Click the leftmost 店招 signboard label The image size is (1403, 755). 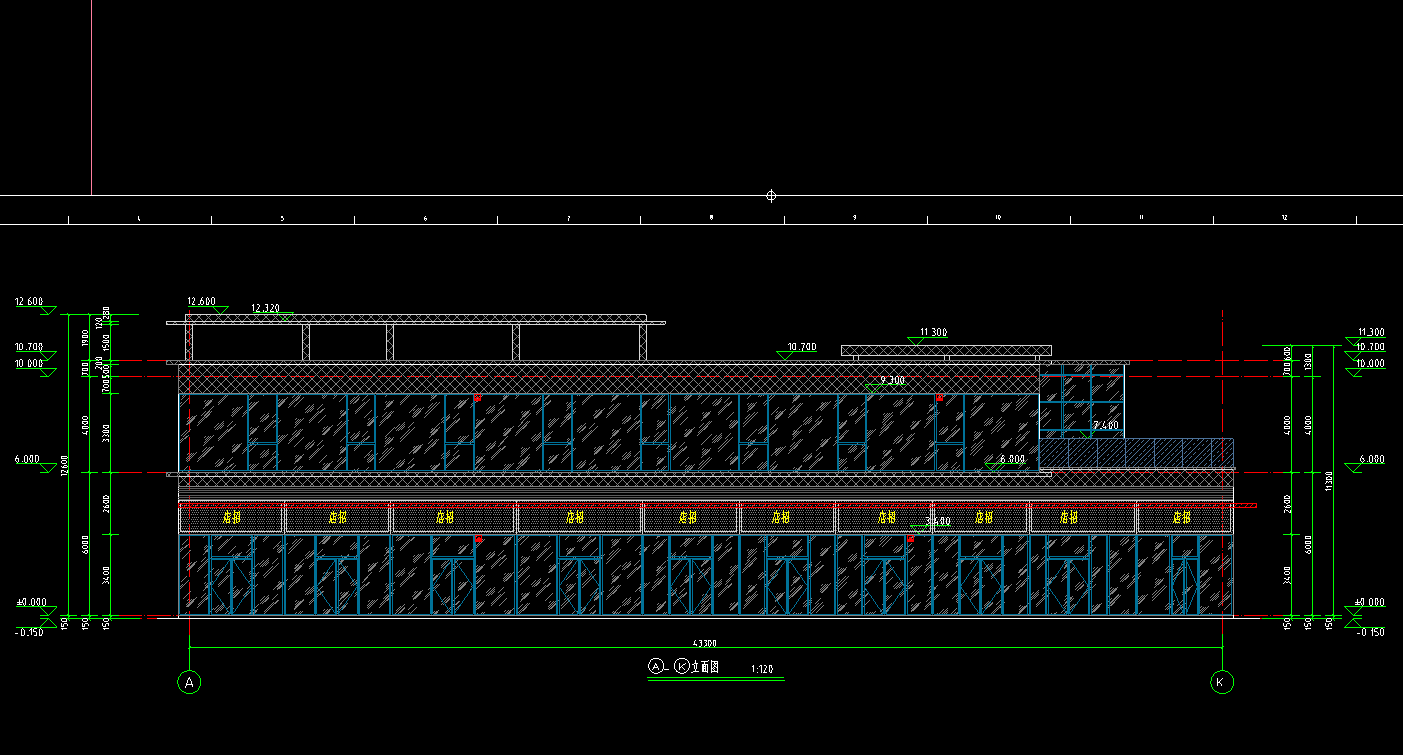coord(232,518)
